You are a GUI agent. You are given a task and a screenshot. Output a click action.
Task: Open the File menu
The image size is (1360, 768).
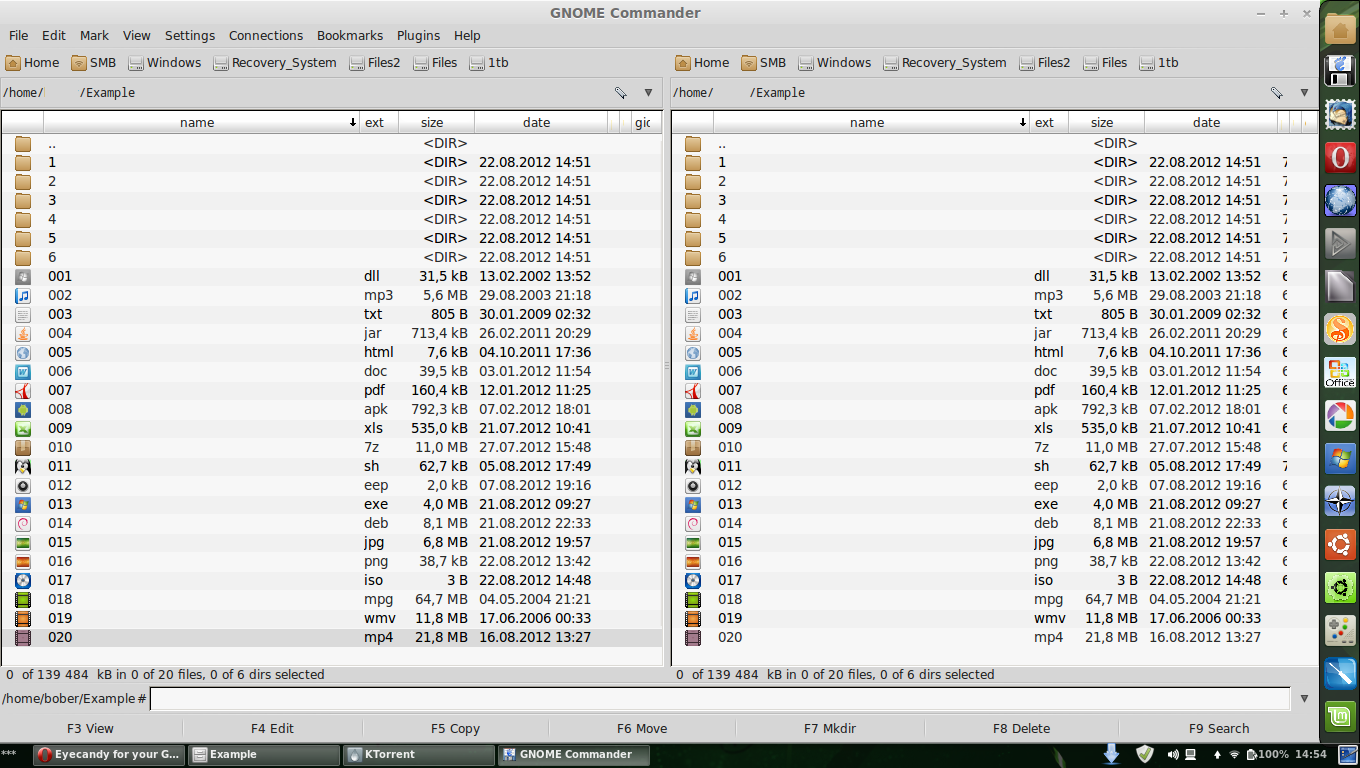pyautogui.click(x=19, y=35)
